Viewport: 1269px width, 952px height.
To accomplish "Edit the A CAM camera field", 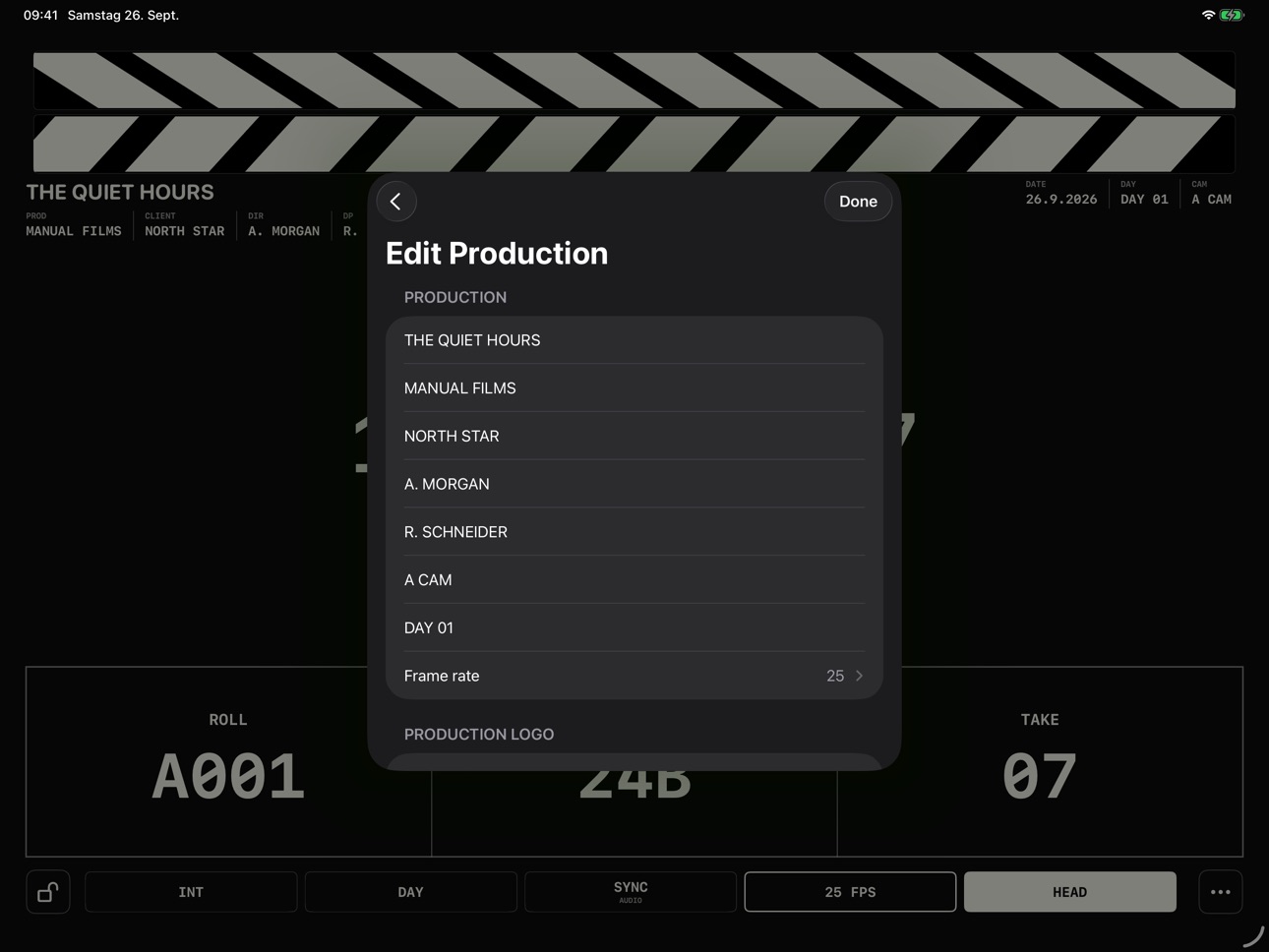I will pyautogui.click(x=634, y=580).
